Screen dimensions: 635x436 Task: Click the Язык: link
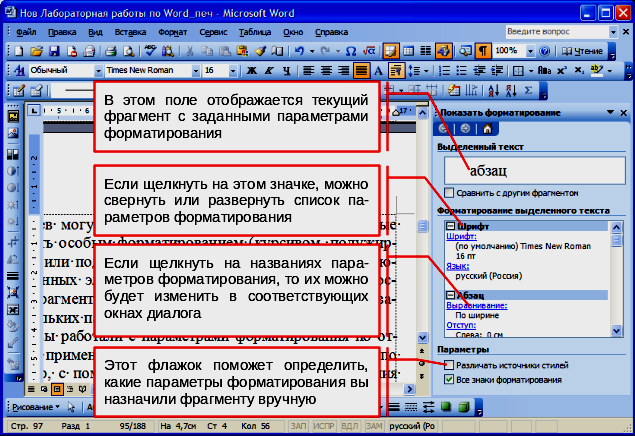click(458, 266)
